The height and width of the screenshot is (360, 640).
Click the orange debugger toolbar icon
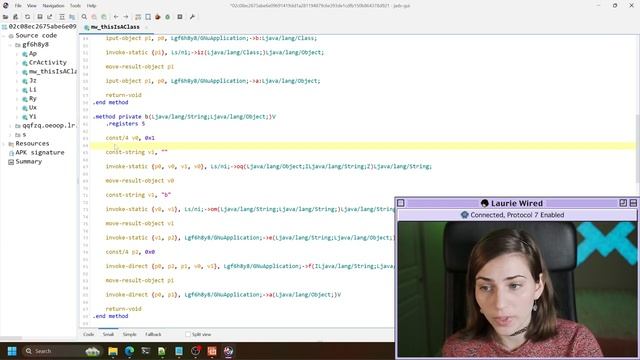158,17
